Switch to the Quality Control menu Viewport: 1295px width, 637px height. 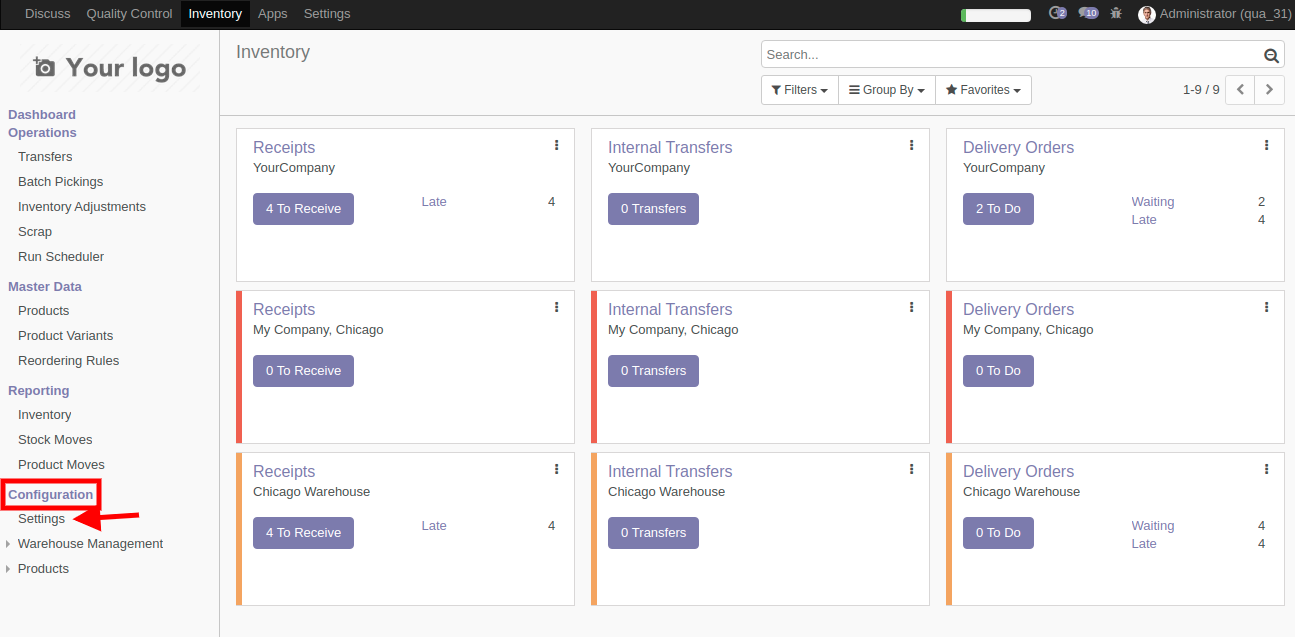point(129,14)
